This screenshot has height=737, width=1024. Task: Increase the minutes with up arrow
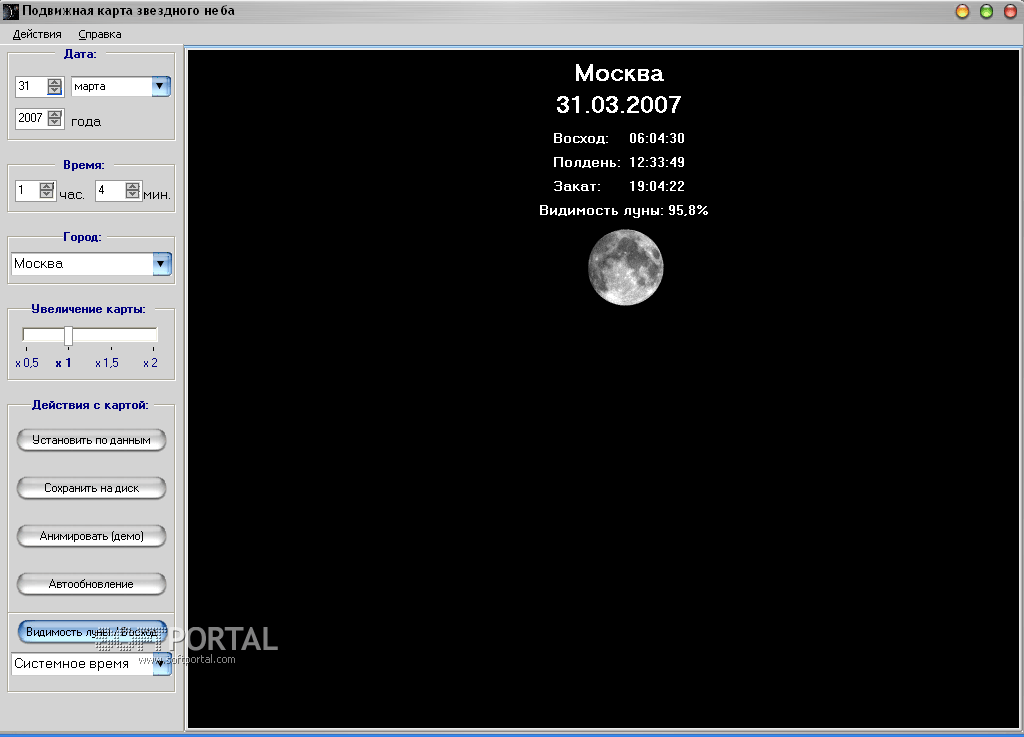point(133,186)
